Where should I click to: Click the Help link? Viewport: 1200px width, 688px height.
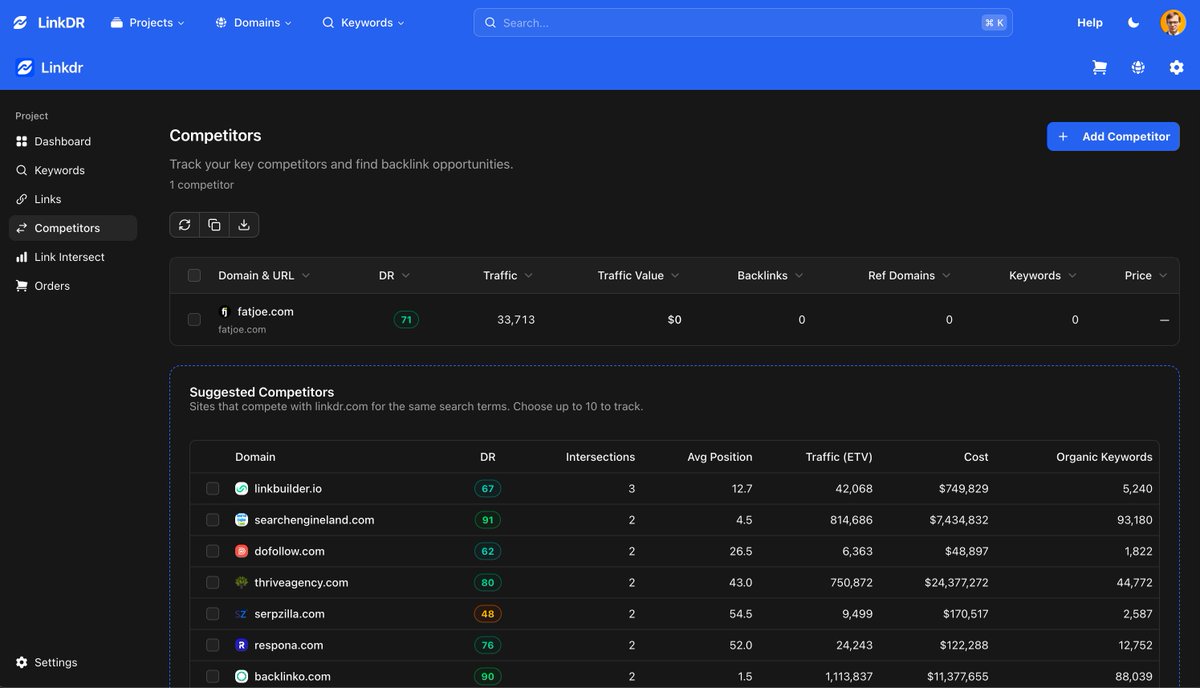tap(1090, 22)
